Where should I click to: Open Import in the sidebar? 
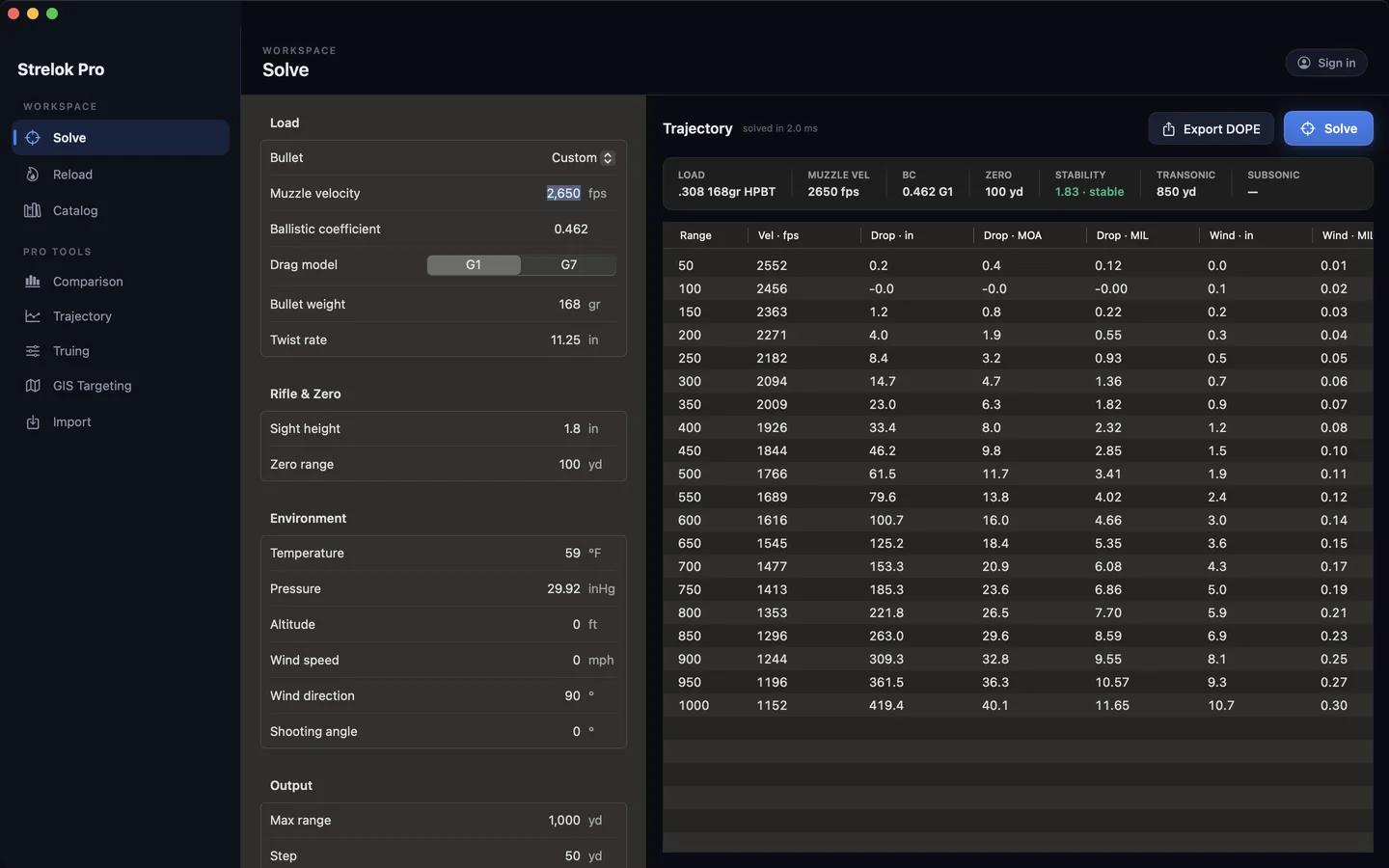pyautogui.click(x=121, y=422)
